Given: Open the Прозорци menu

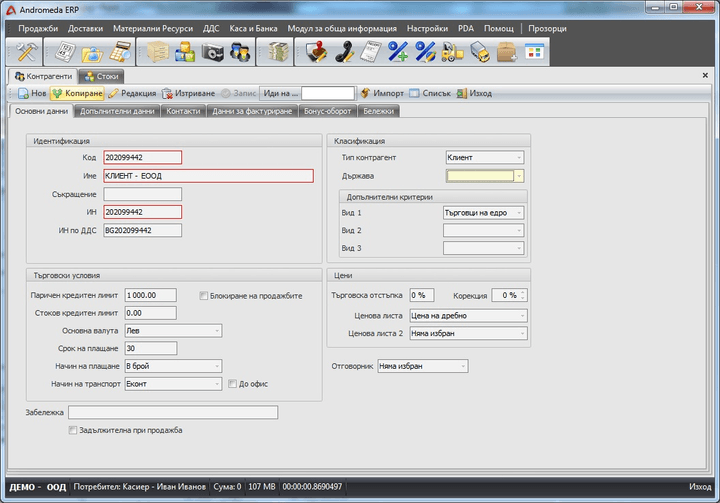Looking at the screenshot, I should pyautogui.click(x=547, y=28).
